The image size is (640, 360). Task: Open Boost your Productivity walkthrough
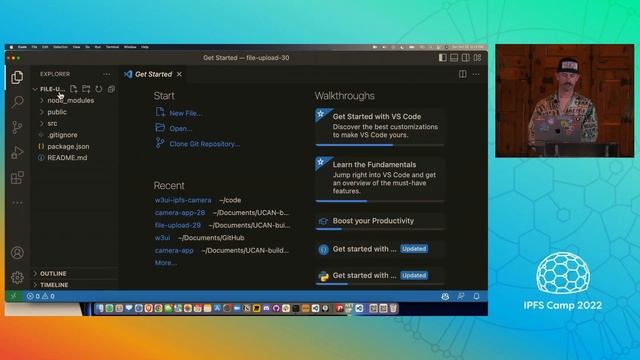tap(380, 222)
